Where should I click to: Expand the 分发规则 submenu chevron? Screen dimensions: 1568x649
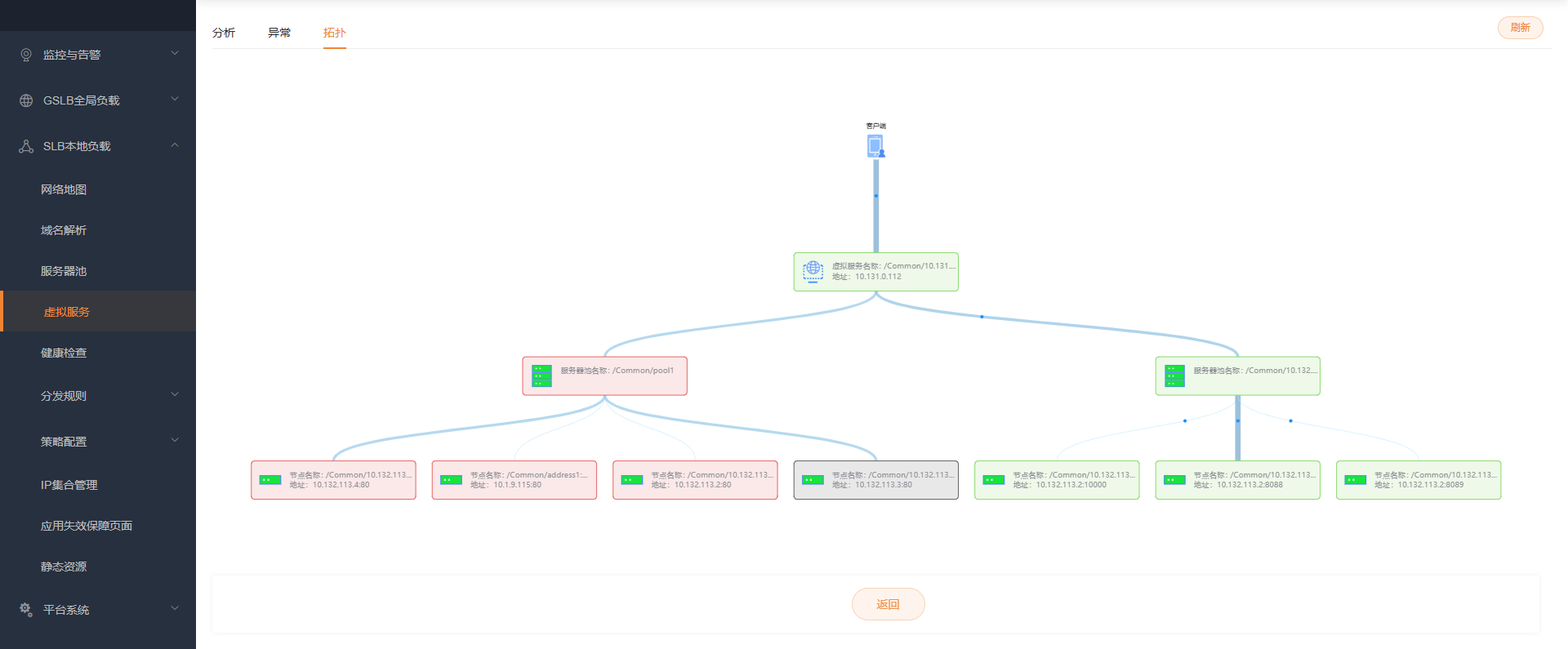(x=175, y=395)
